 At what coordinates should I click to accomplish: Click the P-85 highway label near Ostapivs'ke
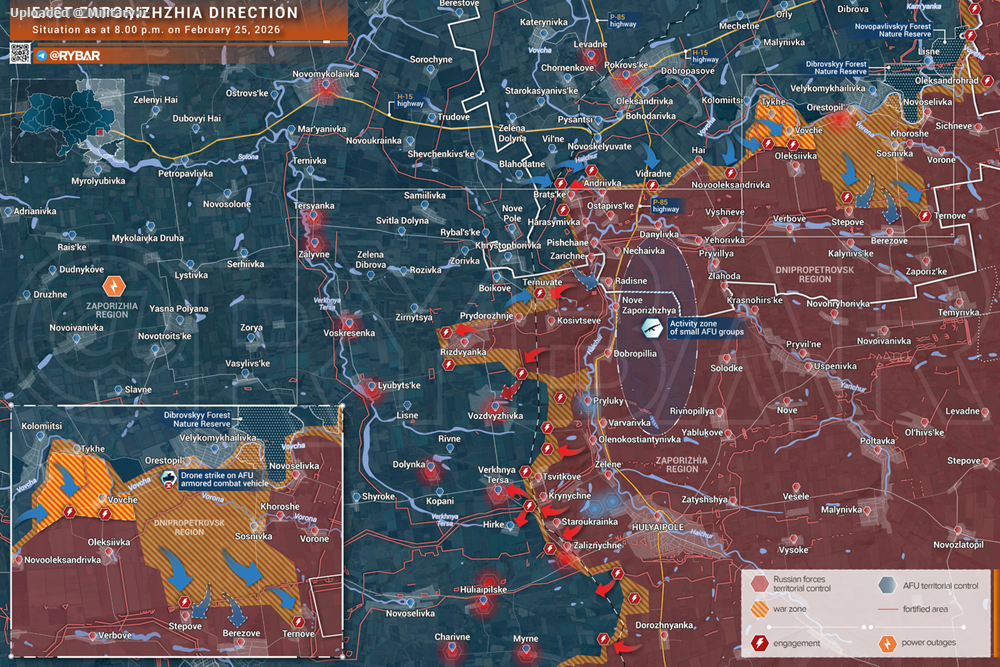click(666, 205)
